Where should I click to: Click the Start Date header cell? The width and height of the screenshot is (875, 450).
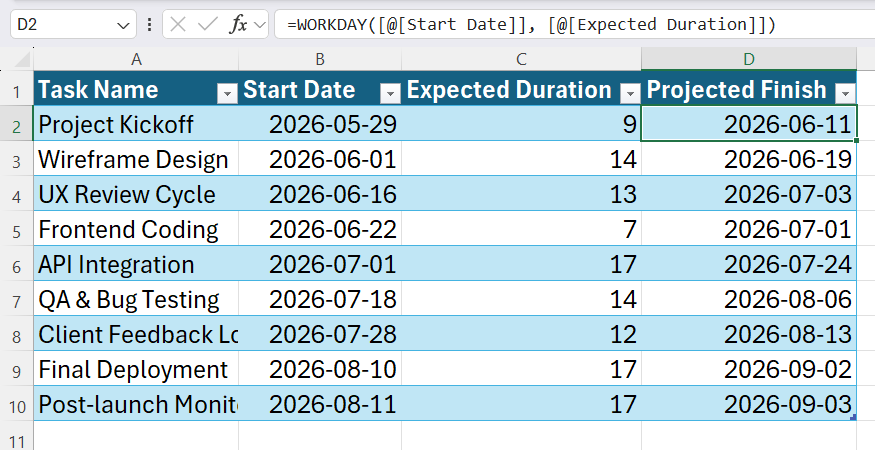(320, 88)
